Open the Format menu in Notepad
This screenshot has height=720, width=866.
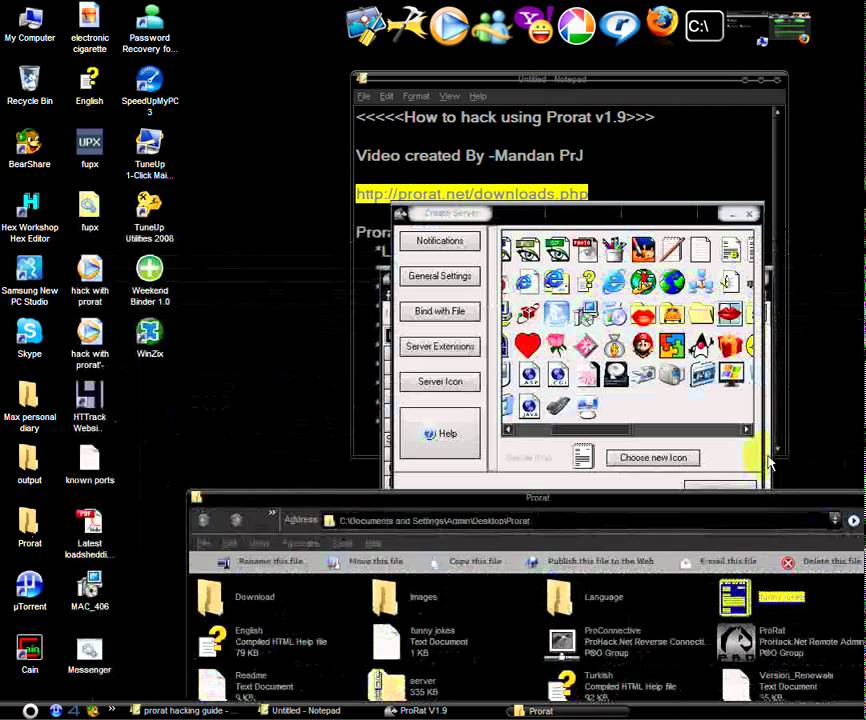tap(416, 96)
